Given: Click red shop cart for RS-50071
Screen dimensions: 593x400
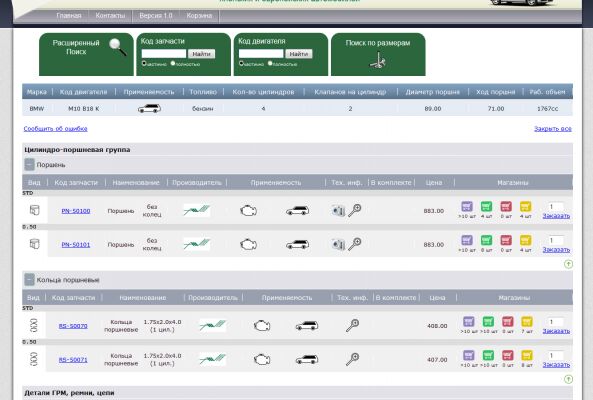Looking at the screenshot, I should [508, 355].
